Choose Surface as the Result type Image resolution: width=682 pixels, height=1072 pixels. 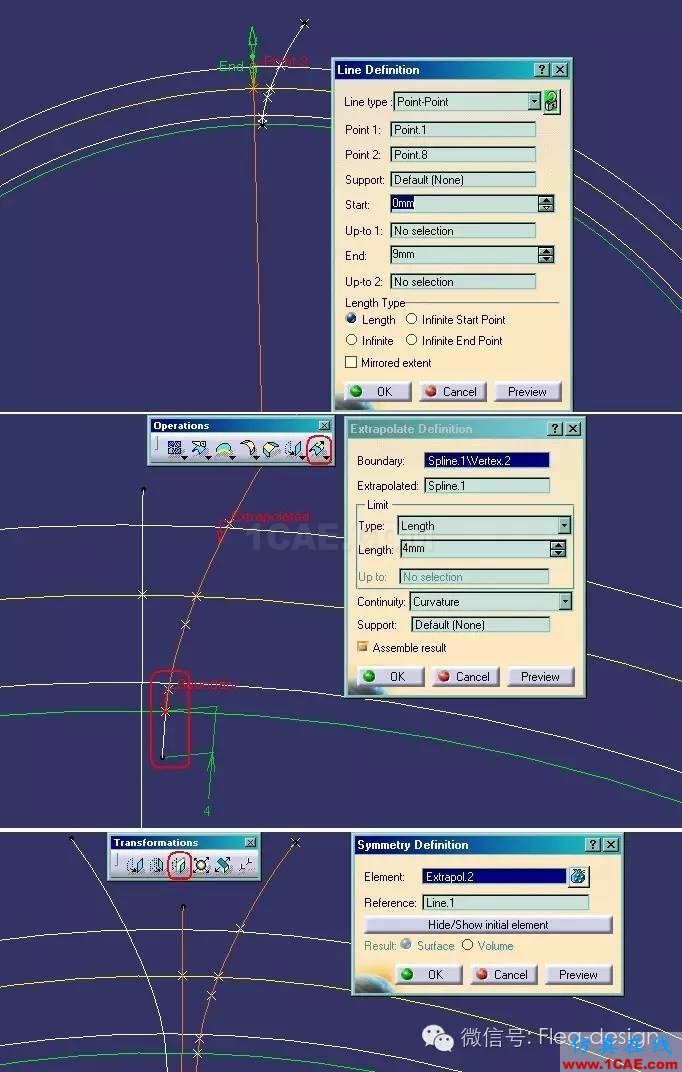(x=406, y=945)
